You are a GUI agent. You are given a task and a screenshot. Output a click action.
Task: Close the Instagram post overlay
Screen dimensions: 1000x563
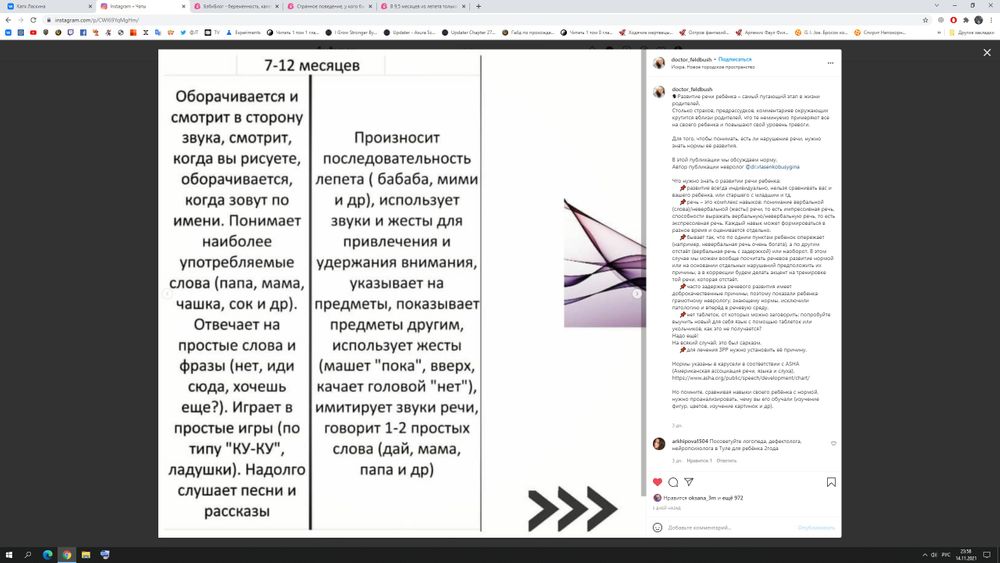tap(987, 52)
